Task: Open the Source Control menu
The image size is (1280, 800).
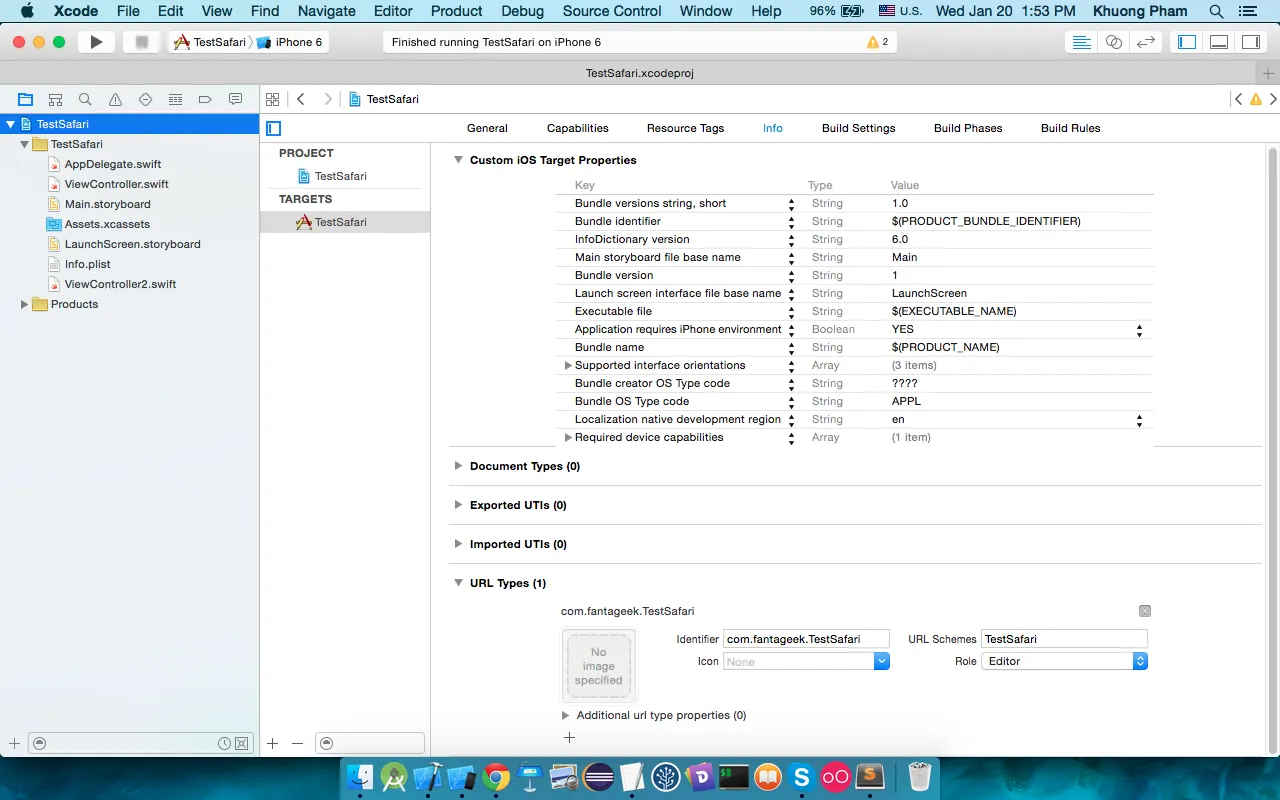Action: click(612, 11)
